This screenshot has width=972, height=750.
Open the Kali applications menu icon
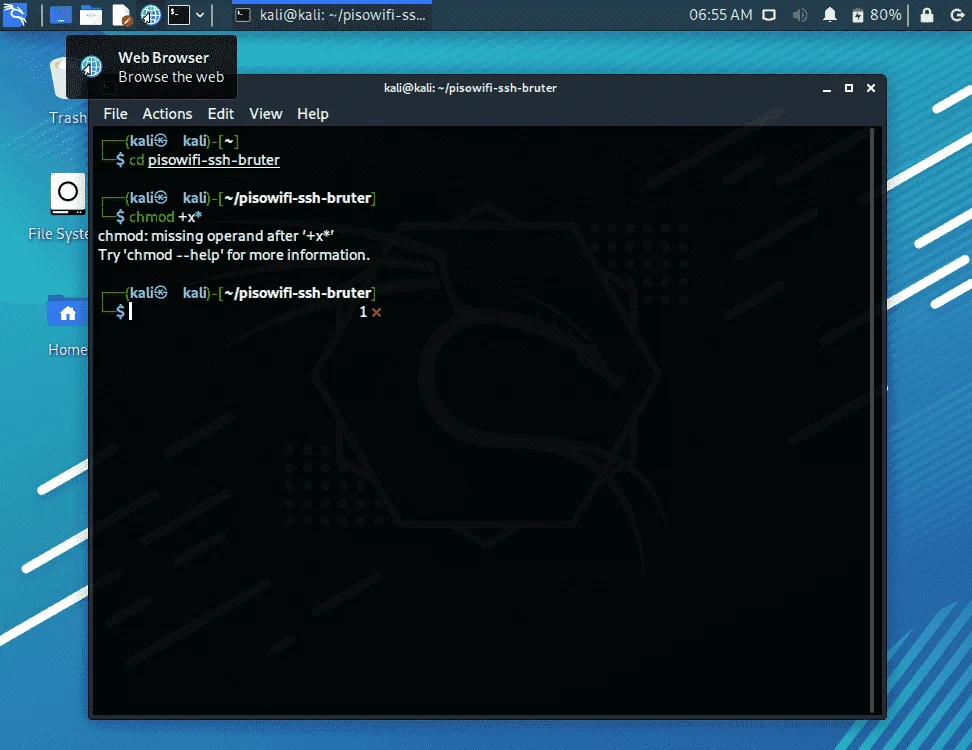[x=15, y=14]
